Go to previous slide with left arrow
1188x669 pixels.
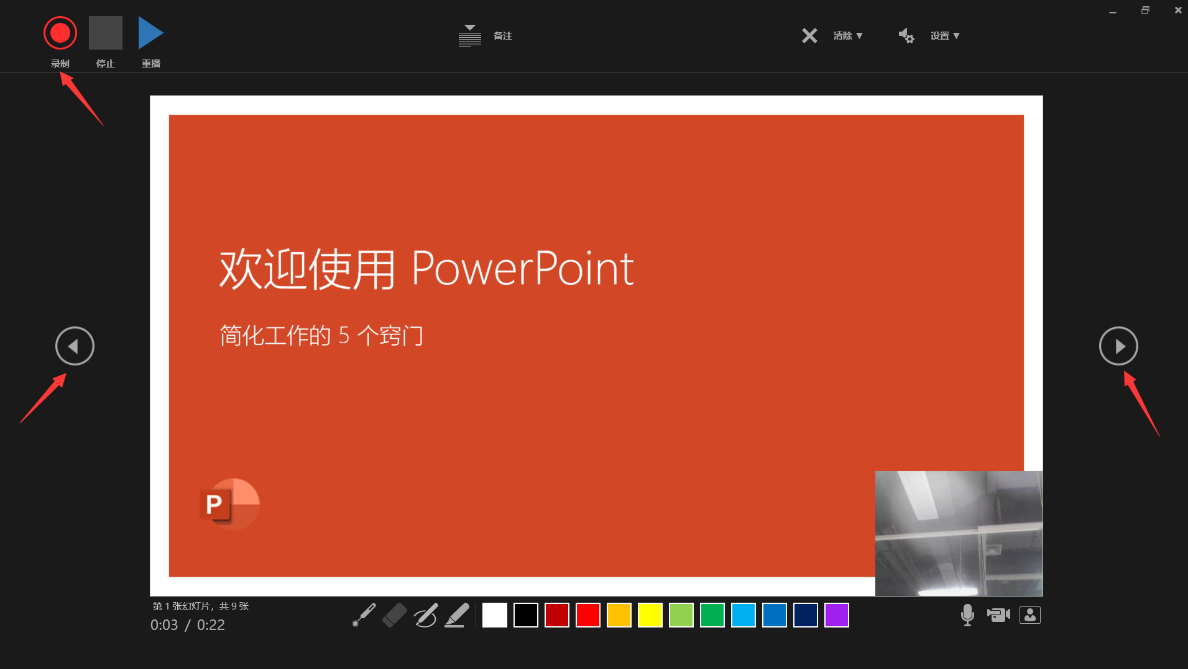(74, 346)
